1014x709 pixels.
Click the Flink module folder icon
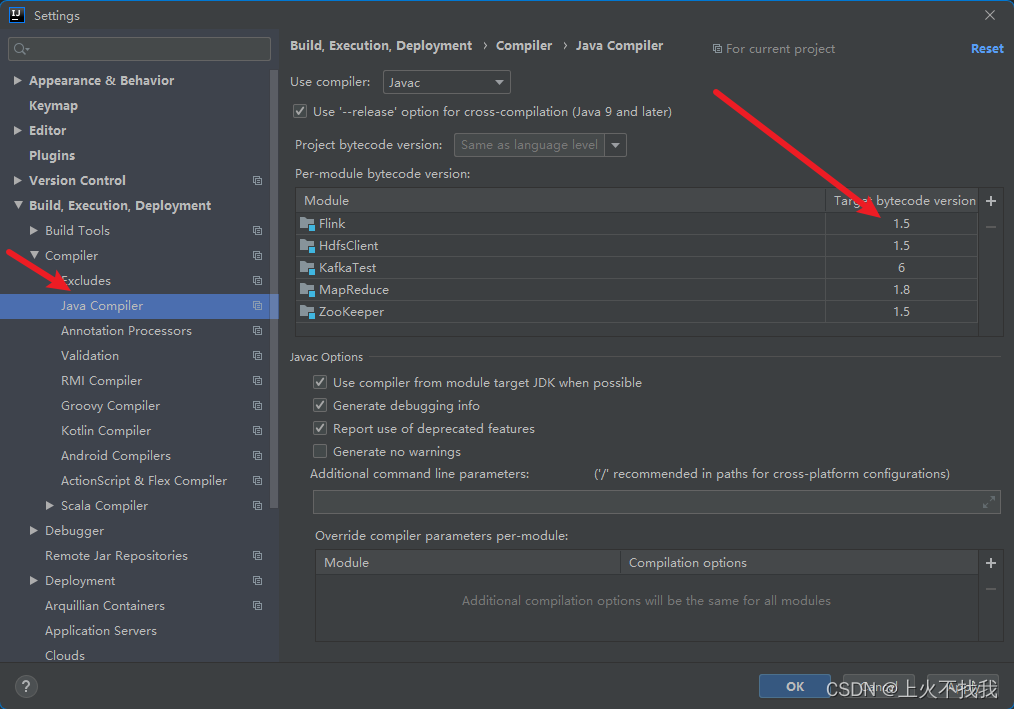pos(307,224)
